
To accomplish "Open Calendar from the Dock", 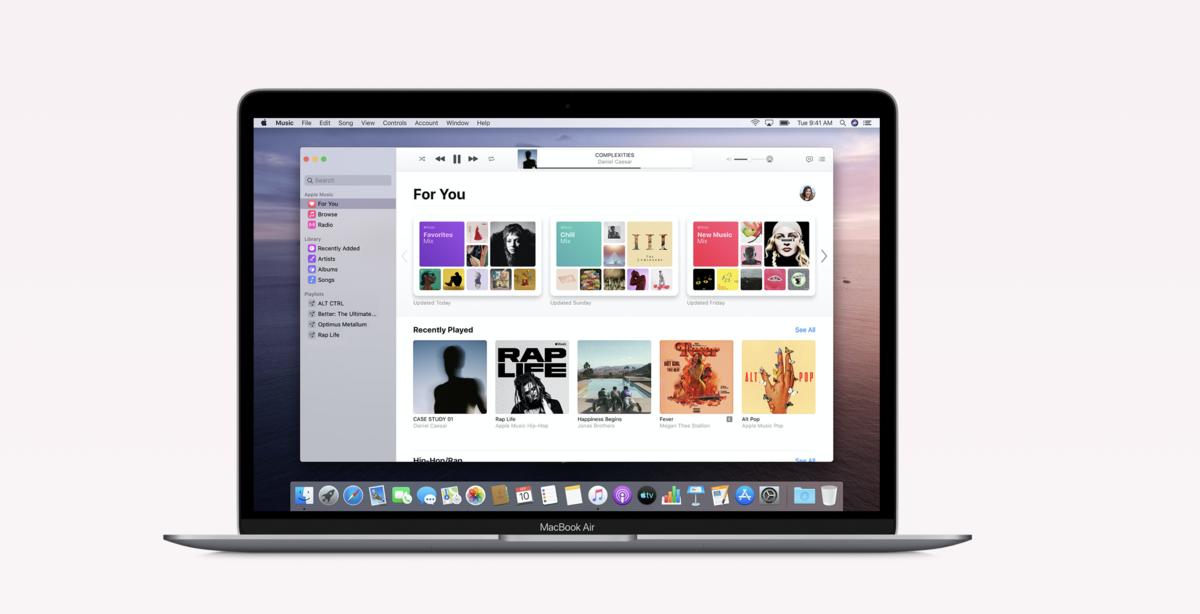I will [524, 495].
